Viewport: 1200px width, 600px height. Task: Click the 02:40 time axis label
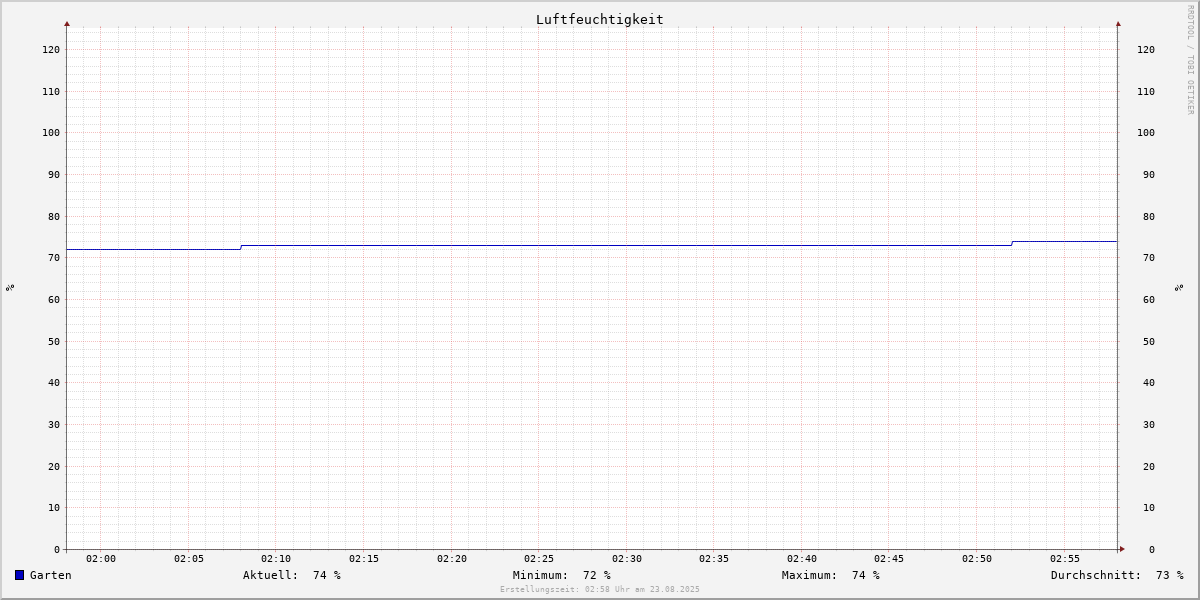(802, 559)
